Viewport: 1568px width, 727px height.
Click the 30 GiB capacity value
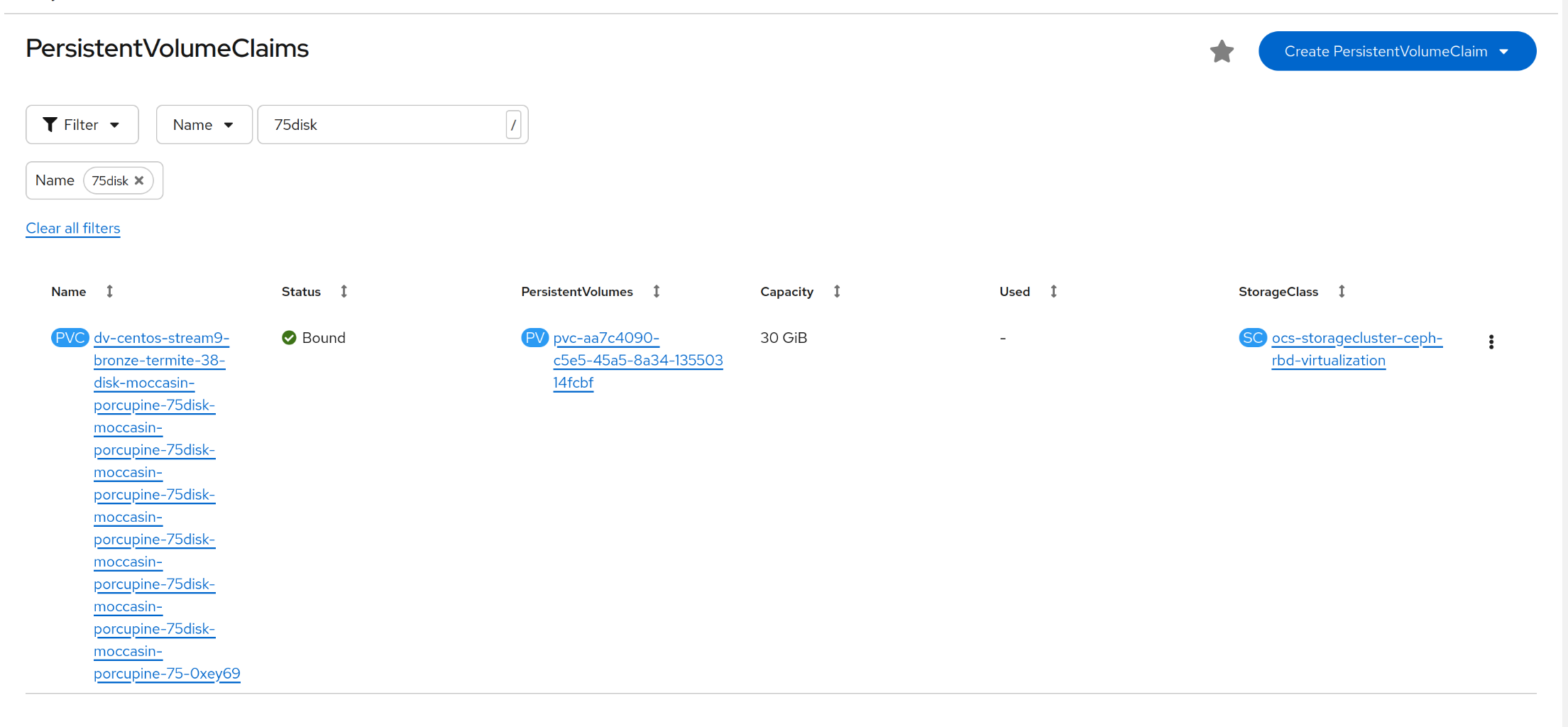click(x=784, y=338)
